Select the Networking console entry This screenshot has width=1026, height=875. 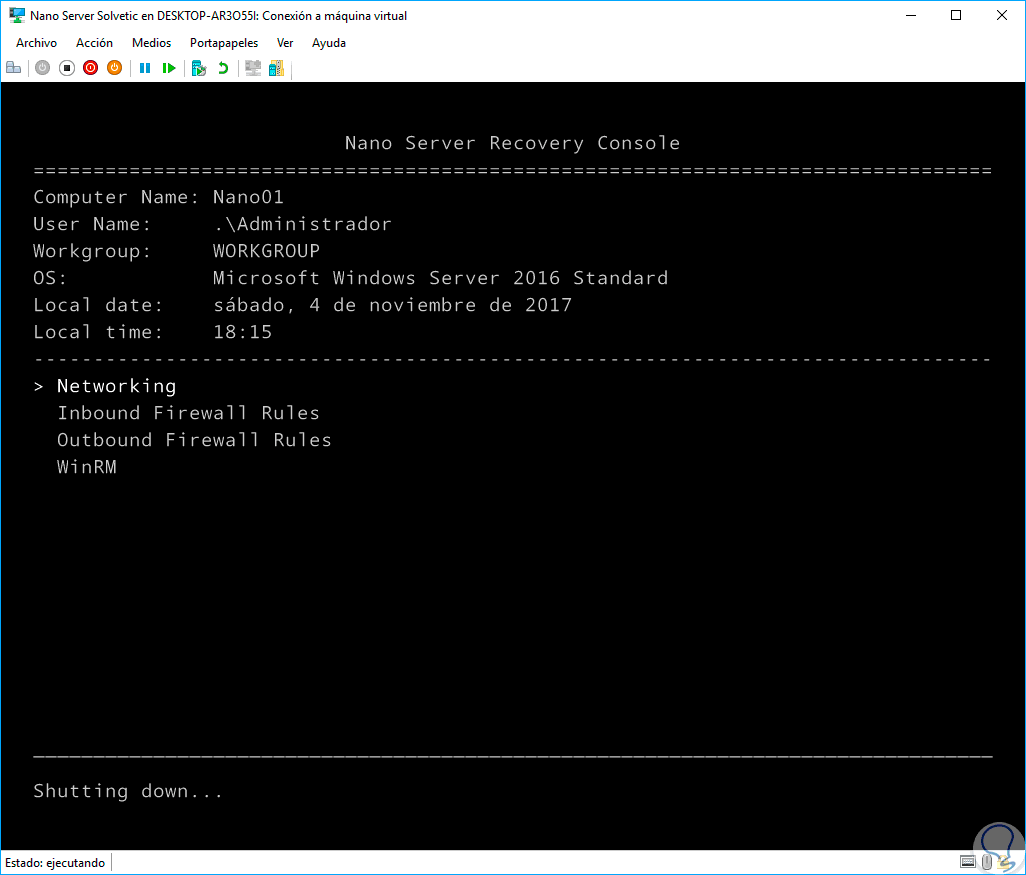coord(116,385)
